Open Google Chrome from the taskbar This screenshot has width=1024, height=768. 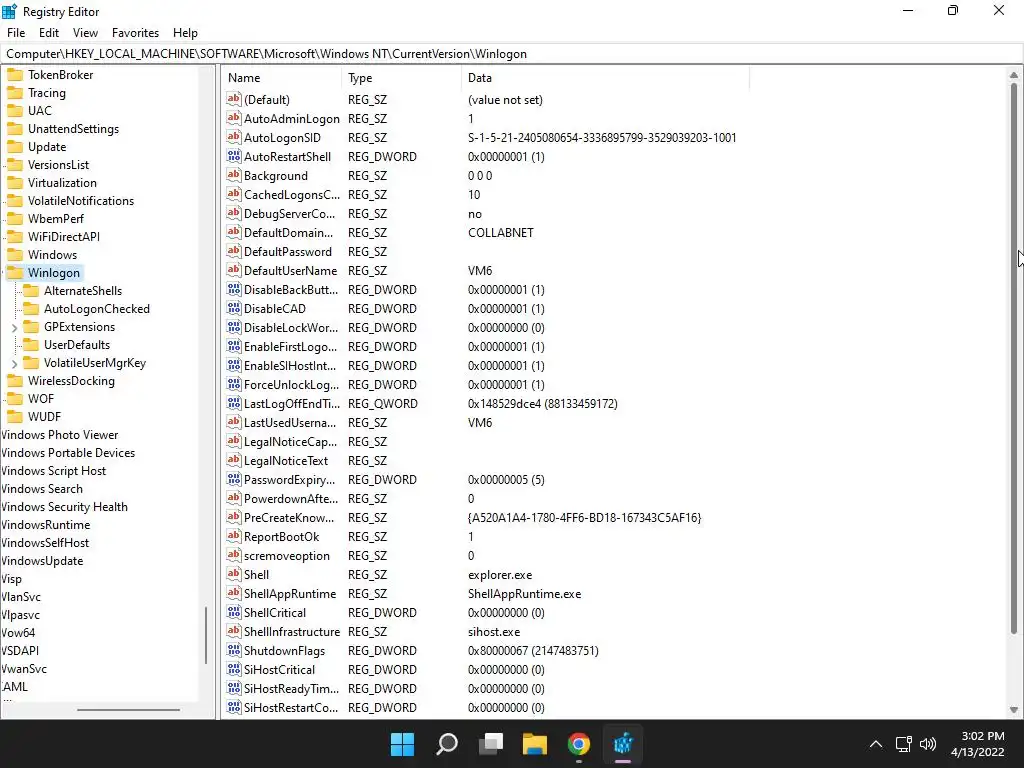pos(579,744)
